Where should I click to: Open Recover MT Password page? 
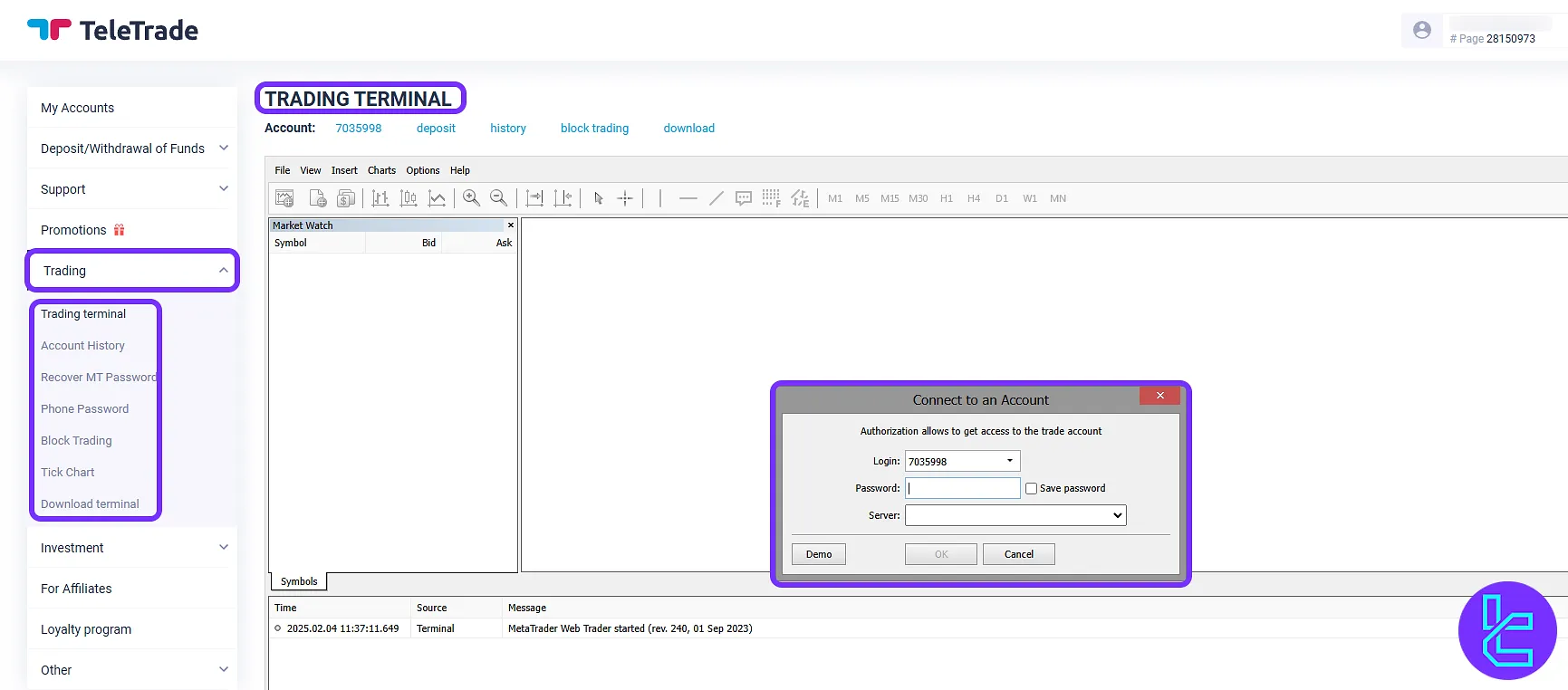click(99, 377)
